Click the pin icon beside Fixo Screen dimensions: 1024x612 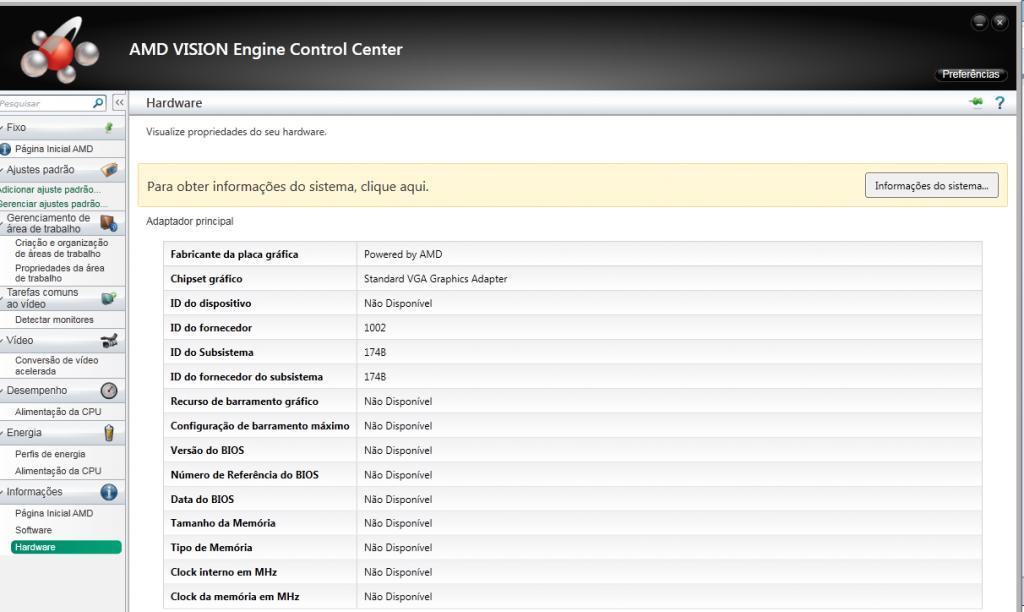(109, 127)
